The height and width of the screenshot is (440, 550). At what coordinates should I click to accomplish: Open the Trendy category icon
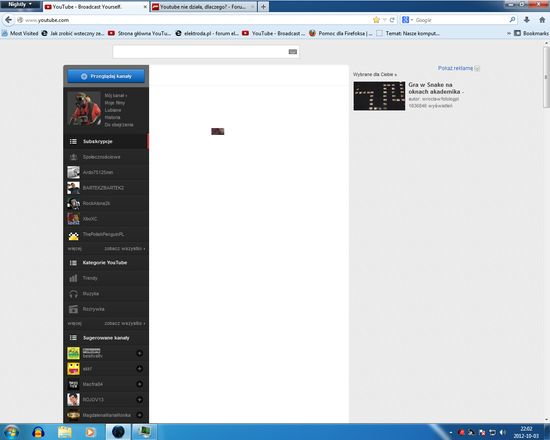(73, 278)
